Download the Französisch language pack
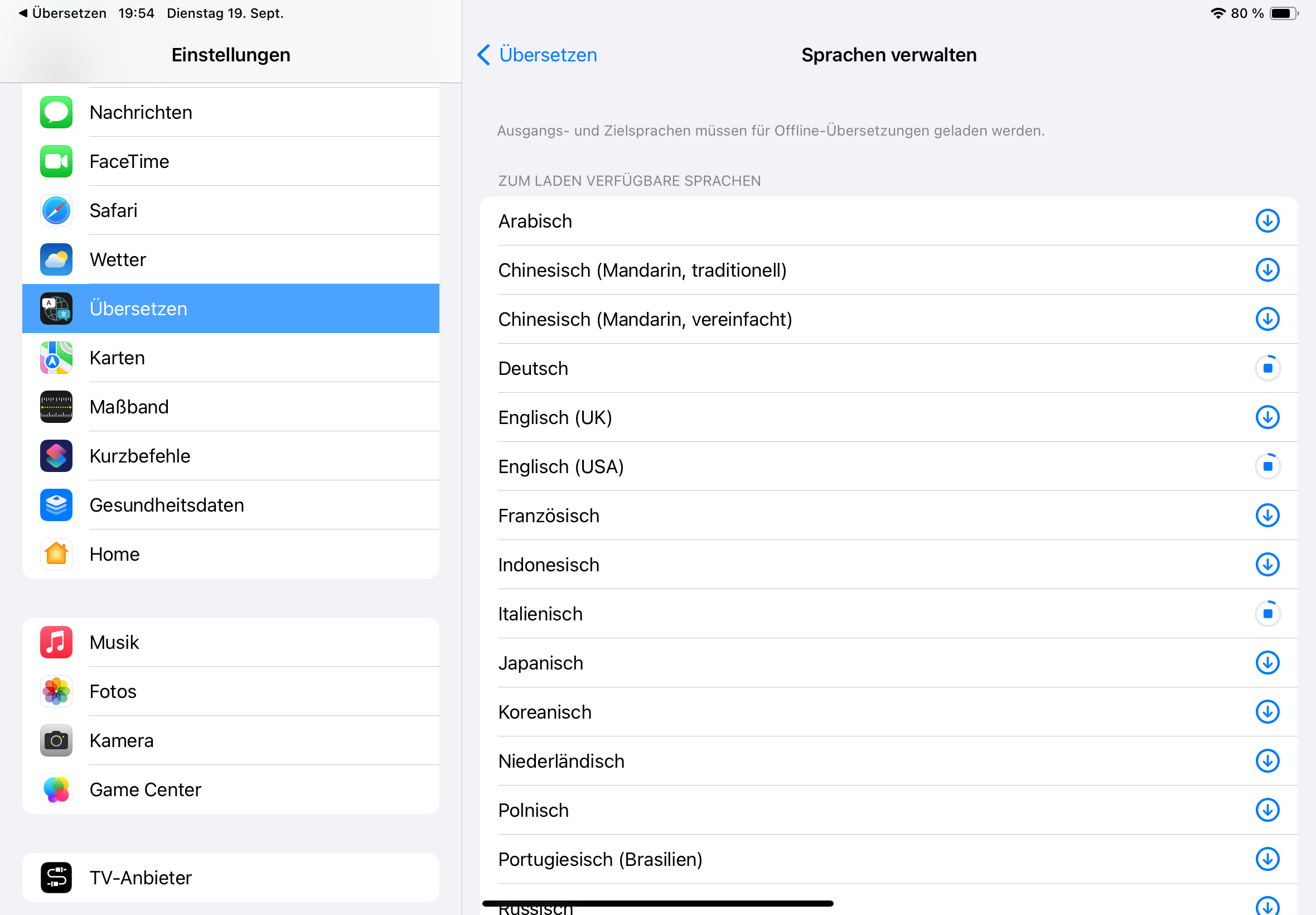 [x=1267, y=516]
